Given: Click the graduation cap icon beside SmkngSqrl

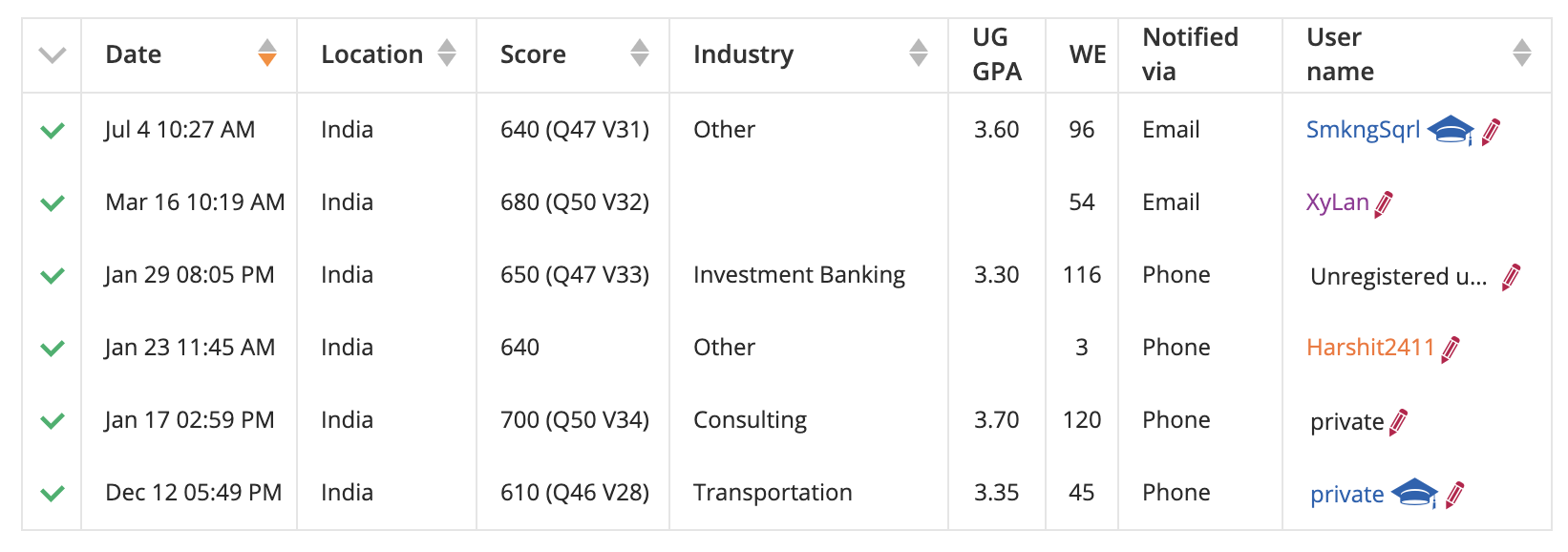Looking at the screenshot, I should tap(1451, 130).
